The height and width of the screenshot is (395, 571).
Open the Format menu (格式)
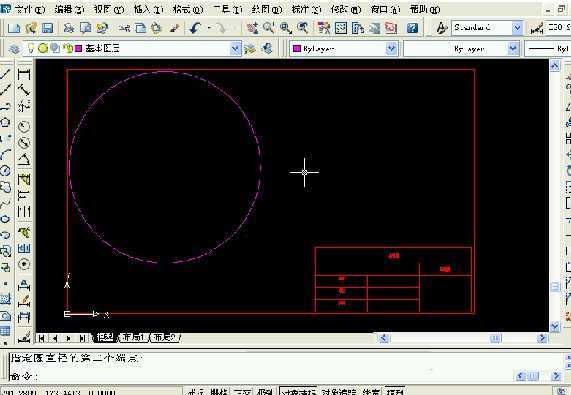[188, 9]
